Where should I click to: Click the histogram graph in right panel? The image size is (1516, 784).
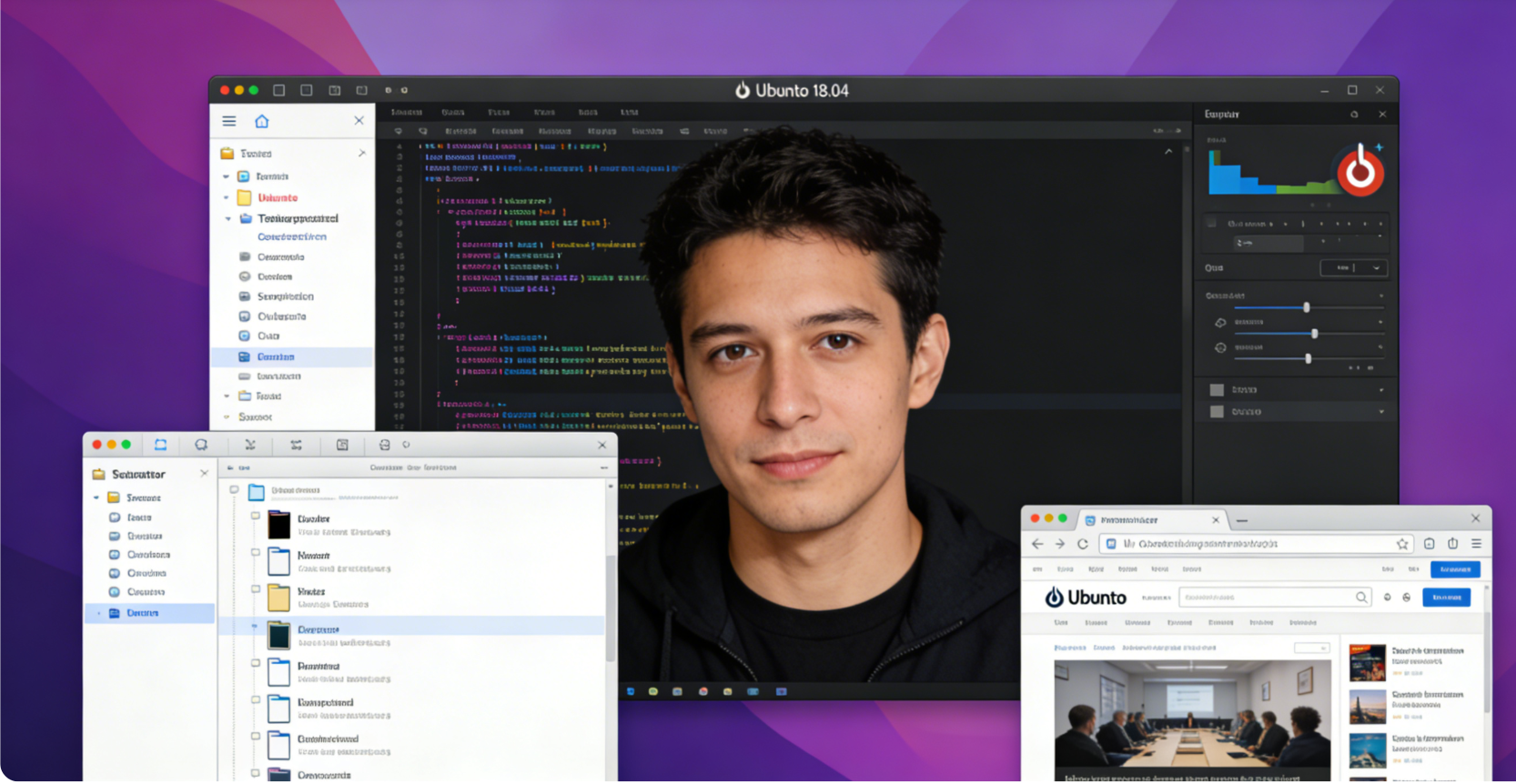[x=1274, y=172]
